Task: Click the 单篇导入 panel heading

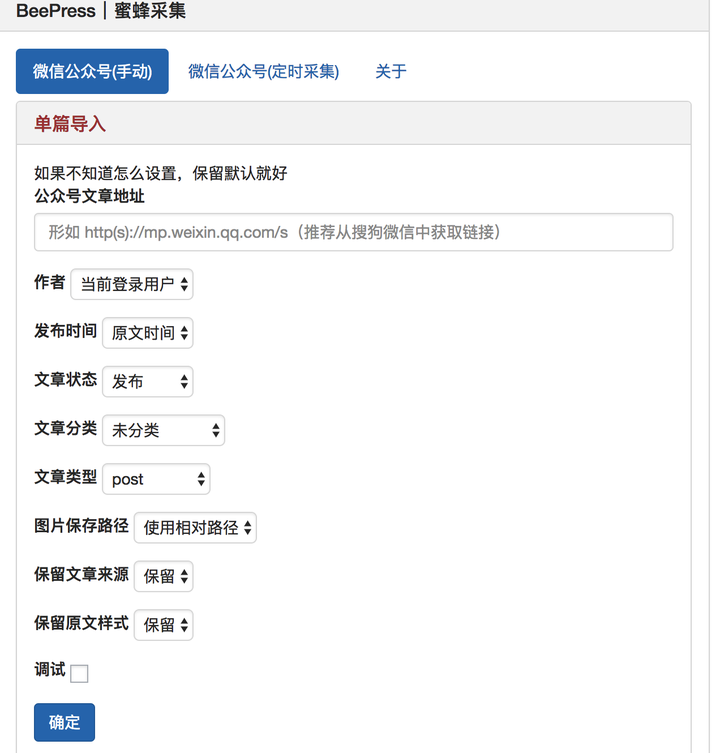Action: click(x=70, y=124)
